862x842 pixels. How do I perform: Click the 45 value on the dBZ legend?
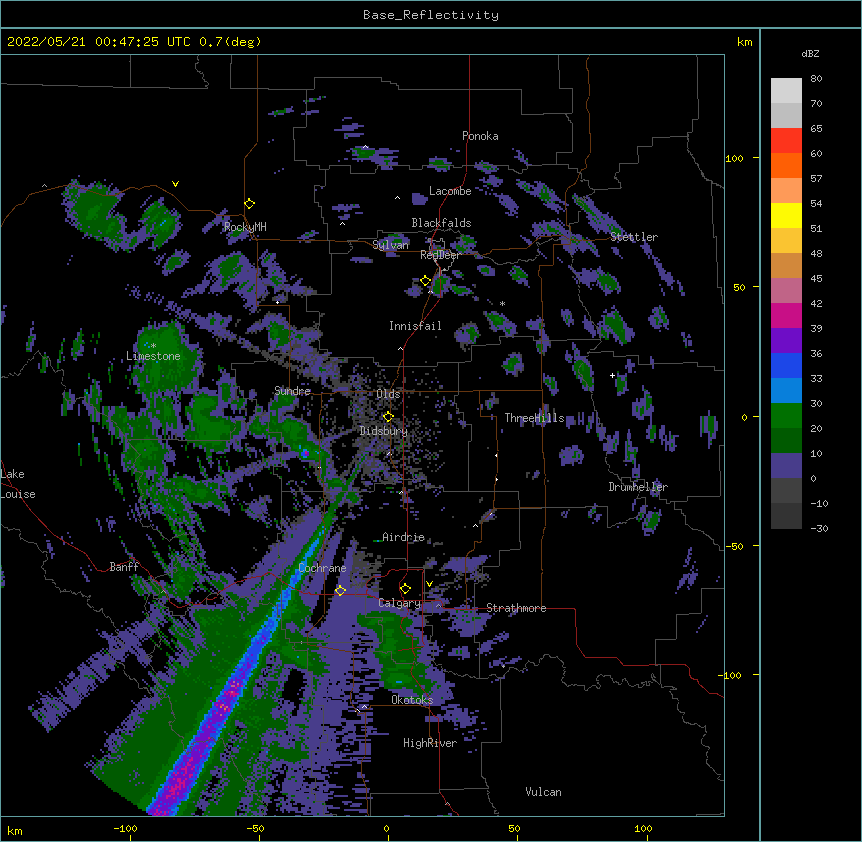click(816, 279)
